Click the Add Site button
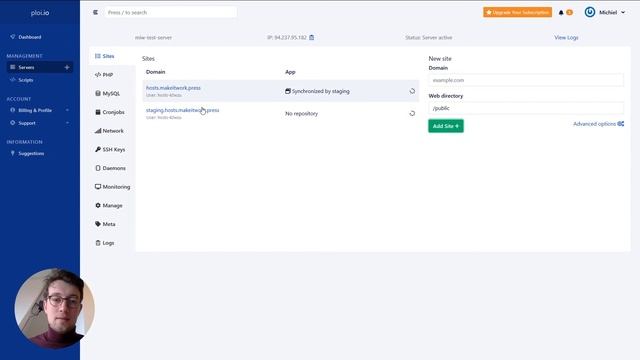The width and height of the screenshot is (640, 360). [446, 126]
